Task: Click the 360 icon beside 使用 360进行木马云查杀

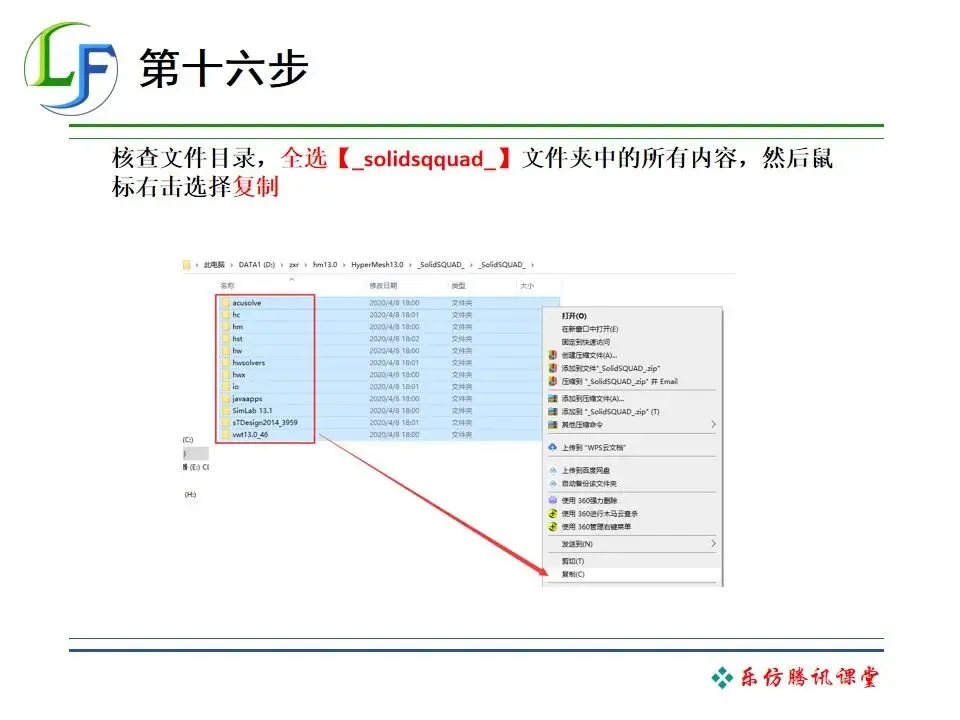Action: pos(552,514)
